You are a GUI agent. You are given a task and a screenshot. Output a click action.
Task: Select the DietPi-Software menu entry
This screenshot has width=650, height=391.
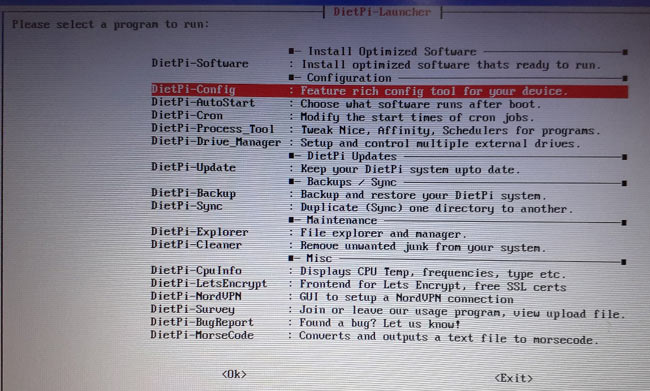coord(200,63)
